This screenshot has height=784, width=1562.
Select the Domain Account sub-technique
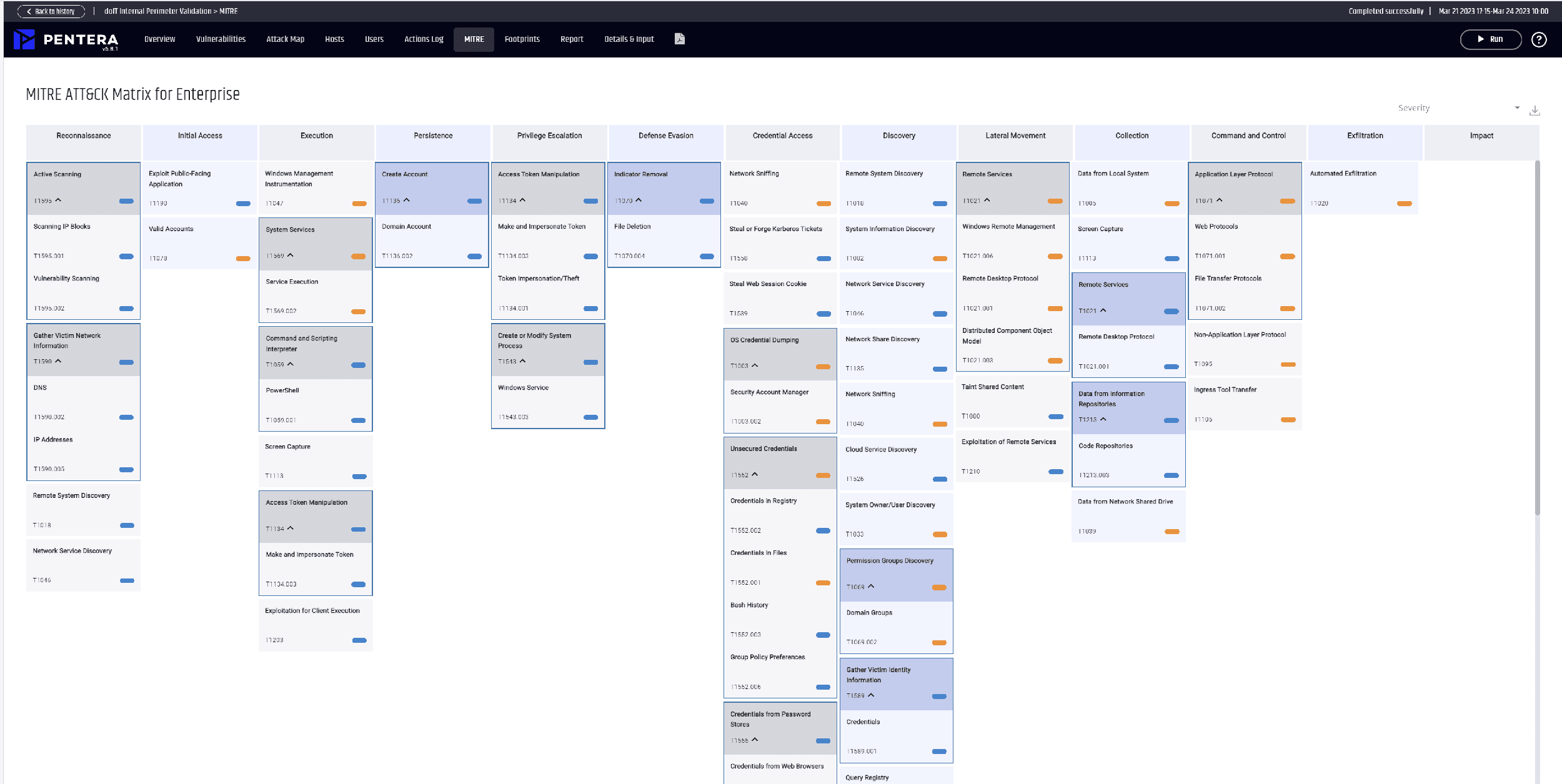(x=432, y=241)
